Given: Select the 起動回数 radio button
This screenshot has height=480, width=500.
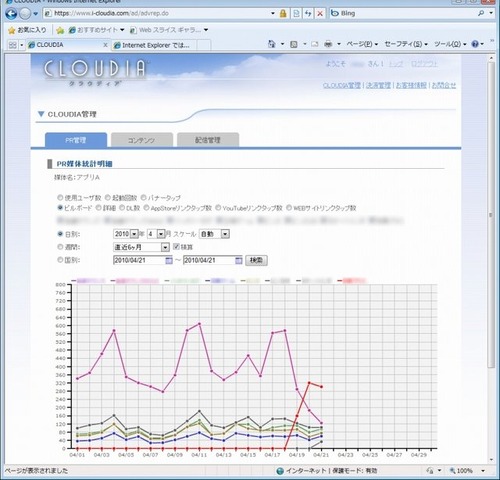Looking at the screenshot, I should (x=108, y=197).
